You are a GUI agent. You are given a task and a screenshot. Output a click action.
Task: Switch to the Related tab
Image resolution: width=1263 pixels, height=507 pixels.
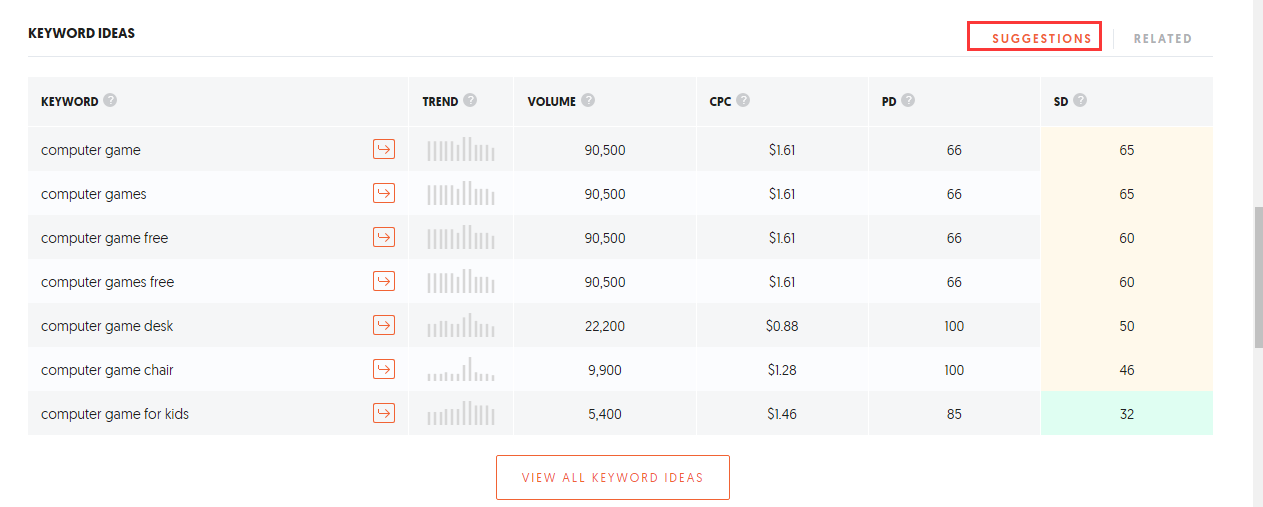coord(1162,38)
